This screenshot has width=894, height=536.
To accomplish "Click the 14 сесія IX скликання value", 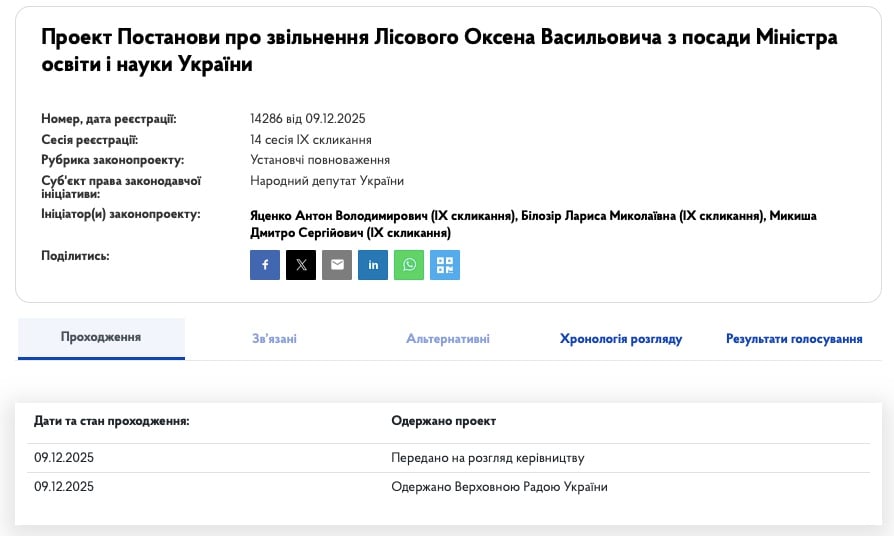I will tap(311, 140).
